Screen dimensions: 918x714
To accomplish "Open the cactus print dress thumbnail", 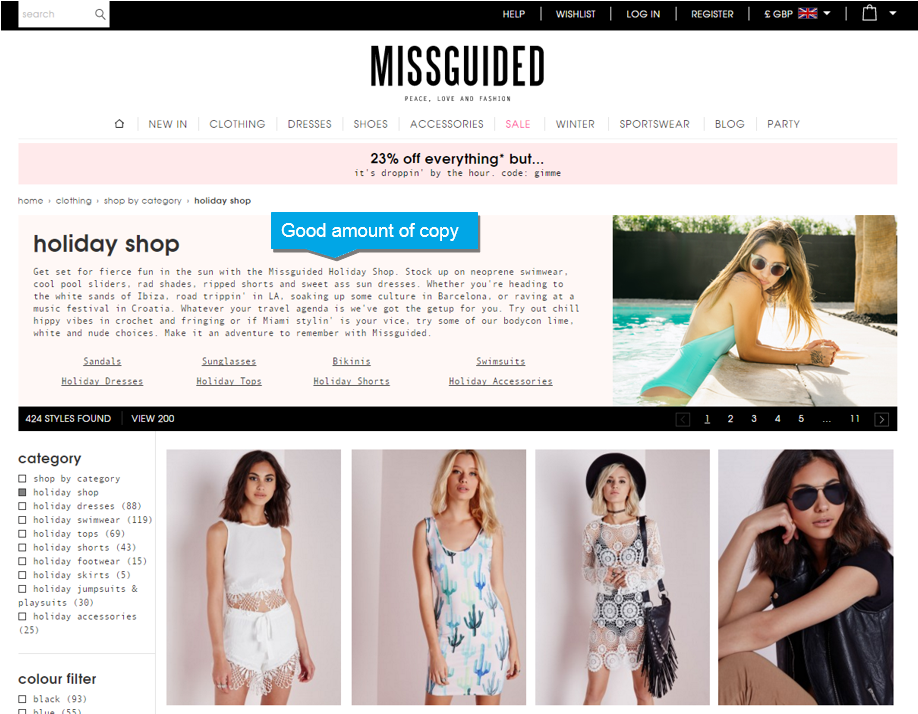I will tap(439, 577).
